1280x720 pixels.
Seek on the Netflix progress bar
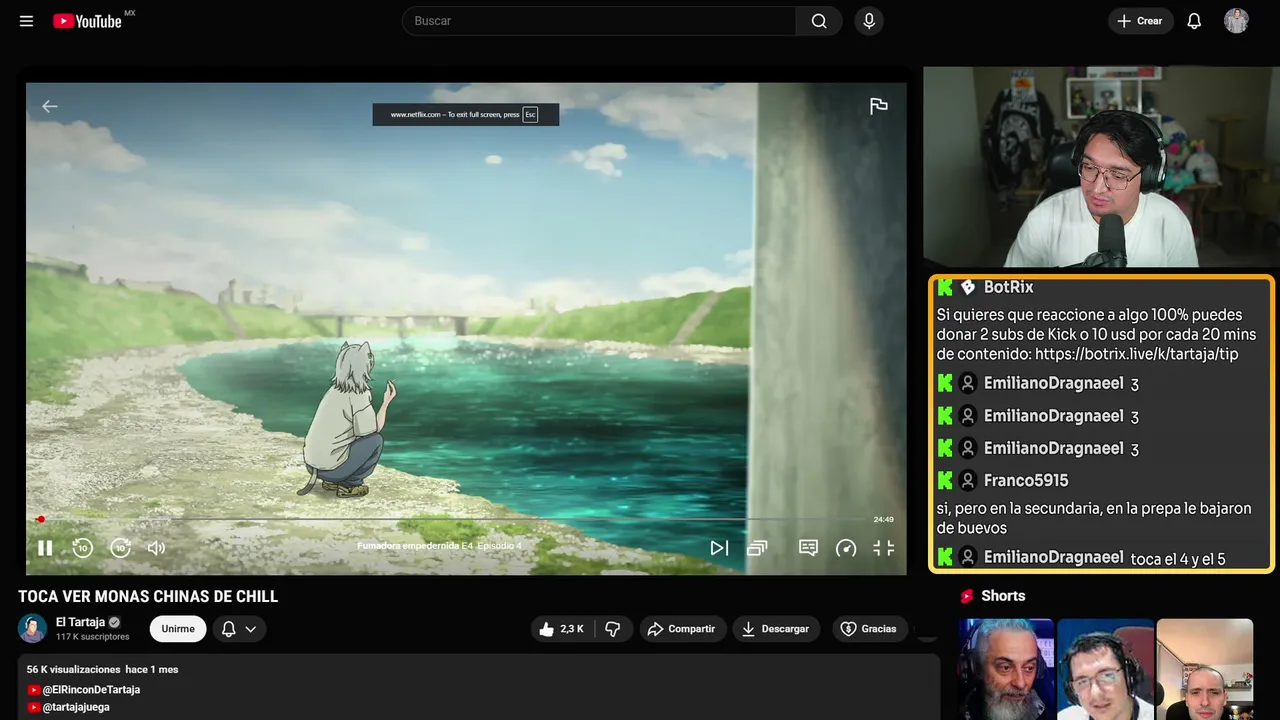tap(450, 519)
